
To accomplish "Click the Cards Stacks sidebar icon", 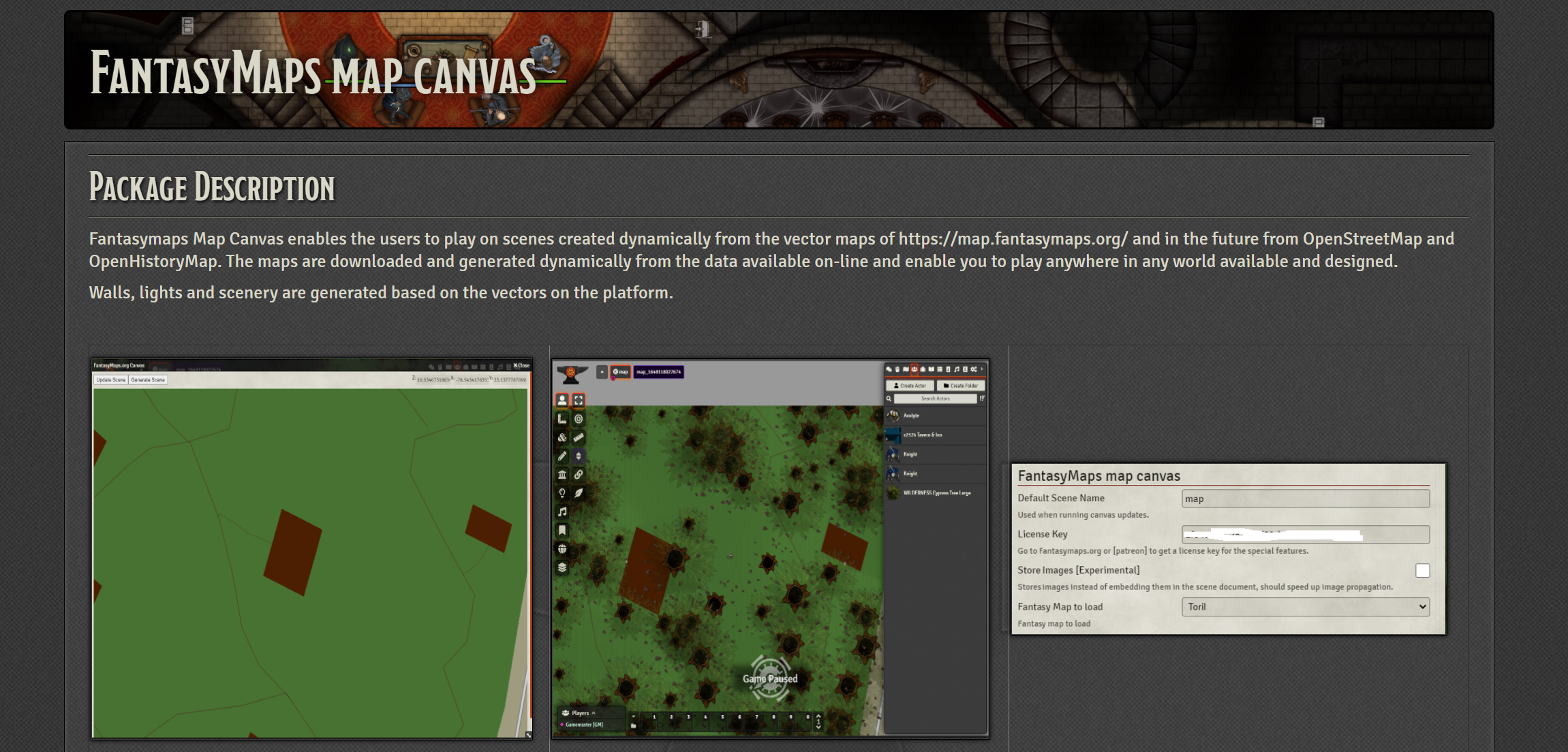I will [x=948, y=369].
